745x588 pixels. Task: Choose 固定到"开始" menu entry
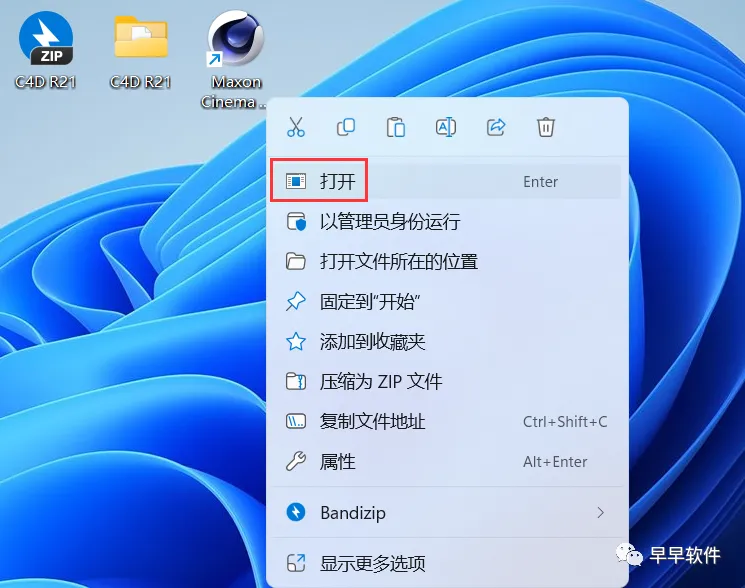pyautogui.click(x=447, y=302)
